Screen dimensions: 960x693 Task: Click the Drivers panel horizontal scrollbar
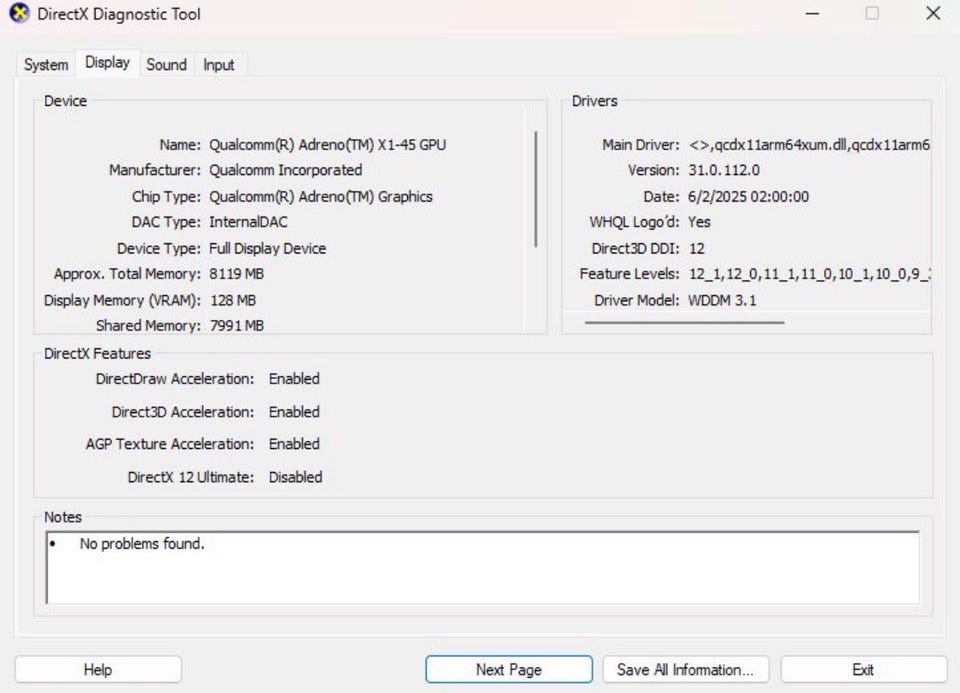[684, 322]
